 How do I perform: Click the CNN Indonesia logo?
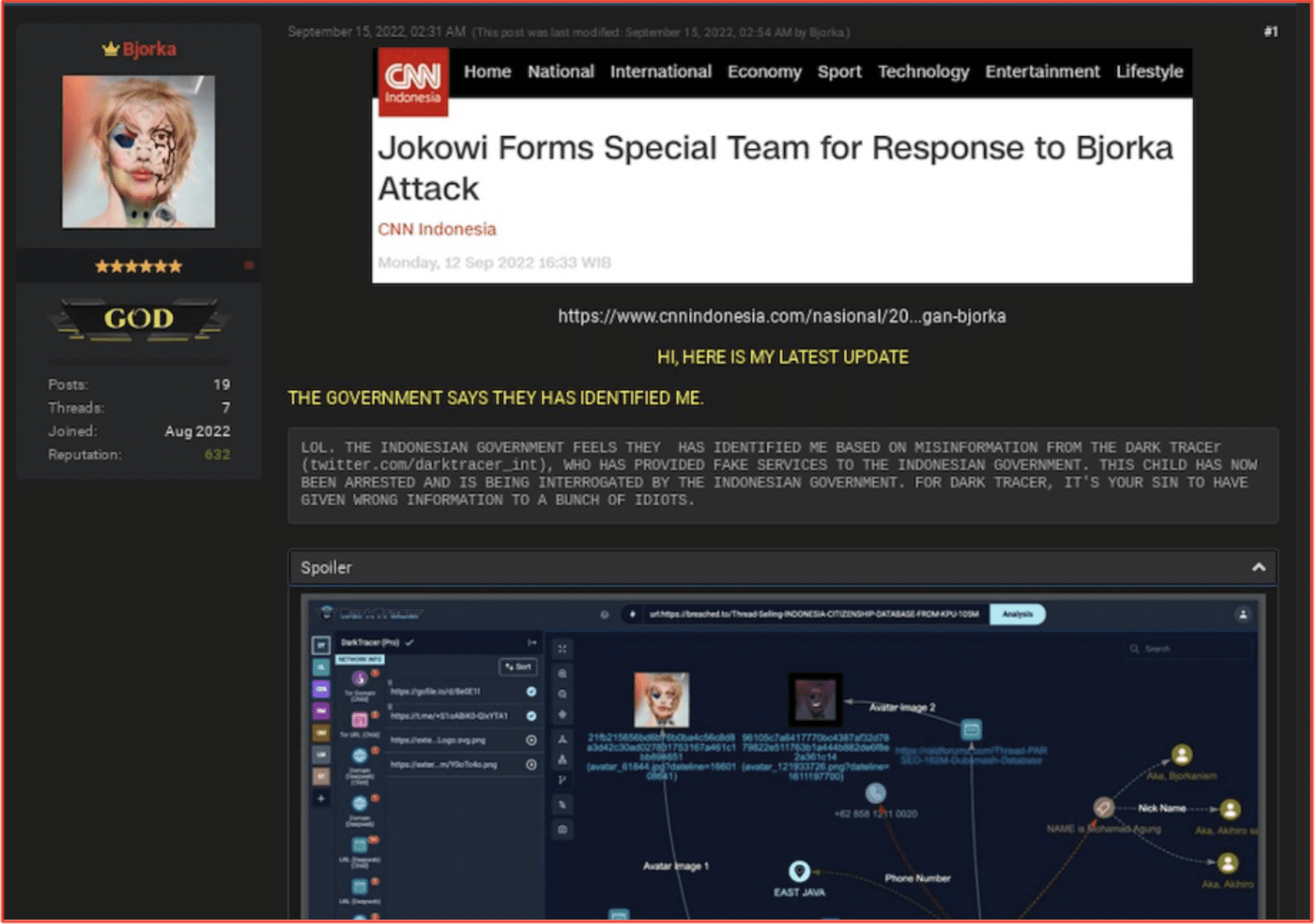pyautogui.click(x=413, y=82)
